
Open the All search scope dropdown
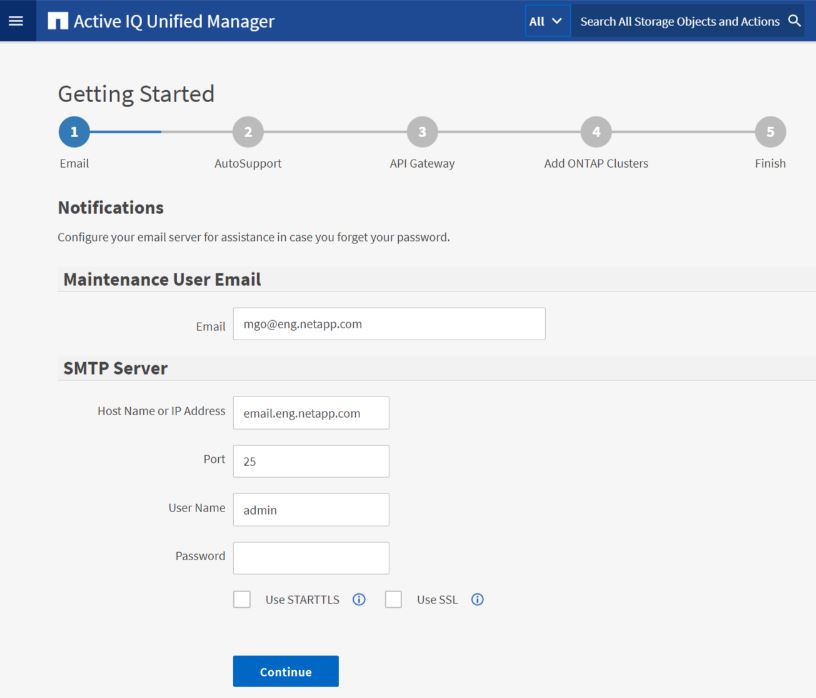click(x=546, y=20)
